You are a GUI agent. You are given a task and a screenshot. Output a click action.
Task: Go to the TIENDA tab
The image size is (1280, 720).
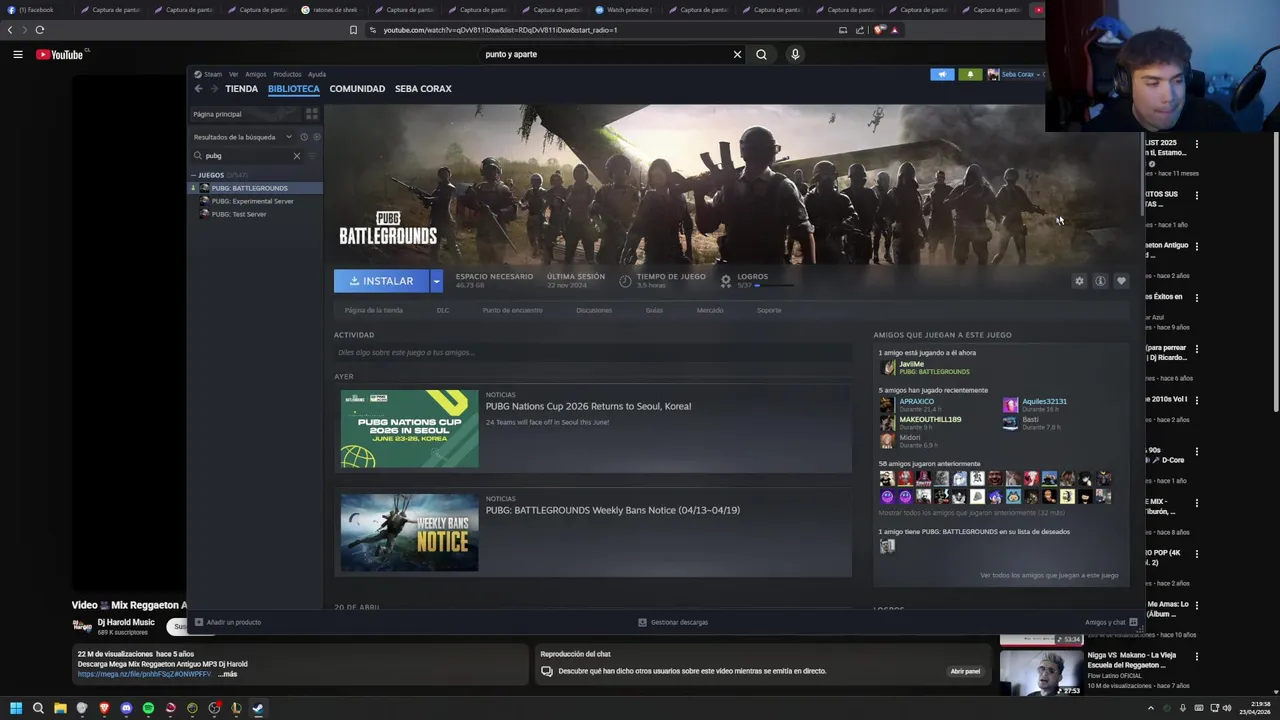click(241, 89)
